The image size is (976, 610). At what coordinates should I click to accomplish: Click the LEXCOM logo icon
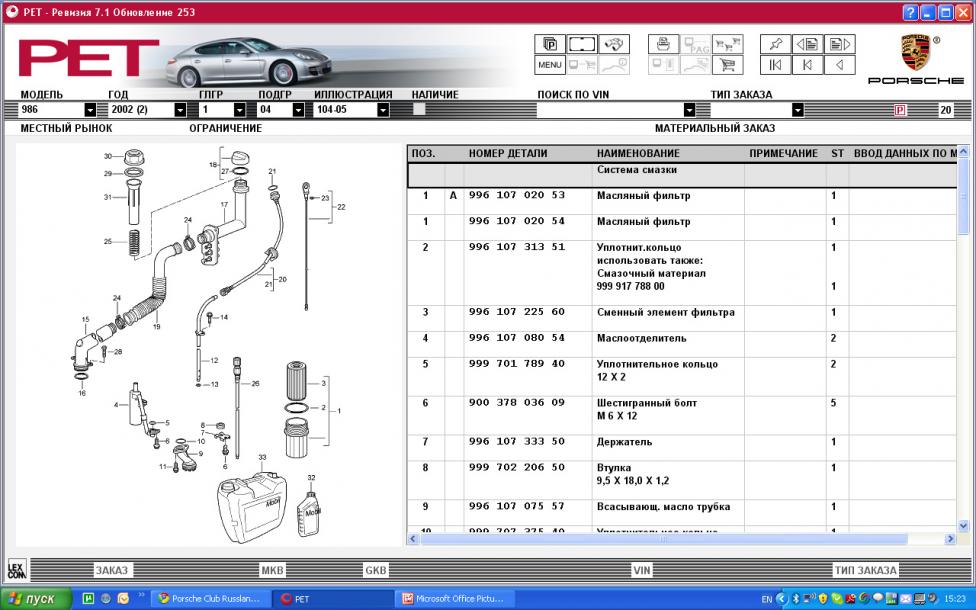pyautogui.click(x=17, y=569)
